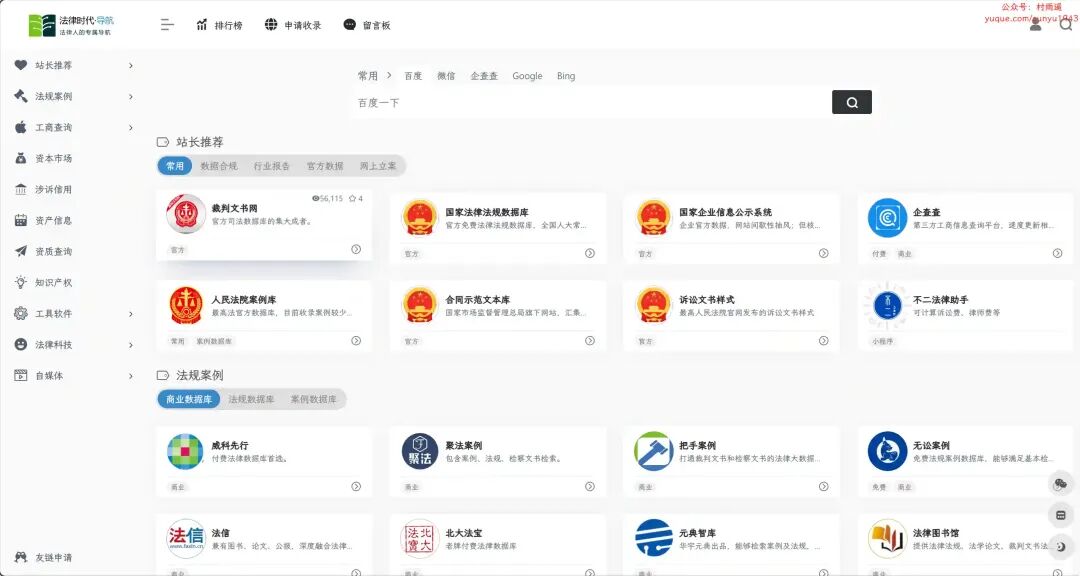Expand the 工商查询 sidebar chevron
Screen dimensions: 1080x576
(x=131, y=127)
